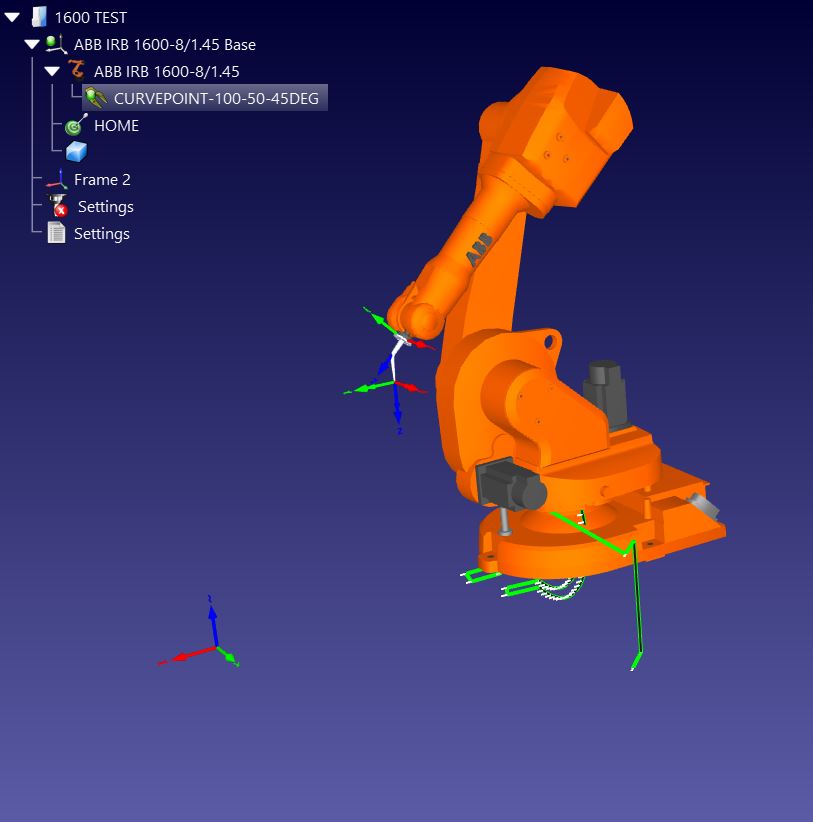Click the document icon of the last Settings item
Screen dimensions: 813x822
click(57, 234)
